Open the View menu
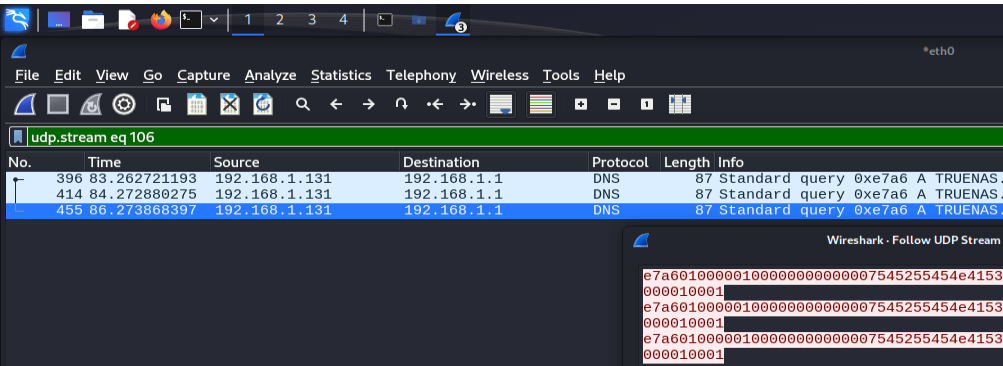 tap(112, 76)
